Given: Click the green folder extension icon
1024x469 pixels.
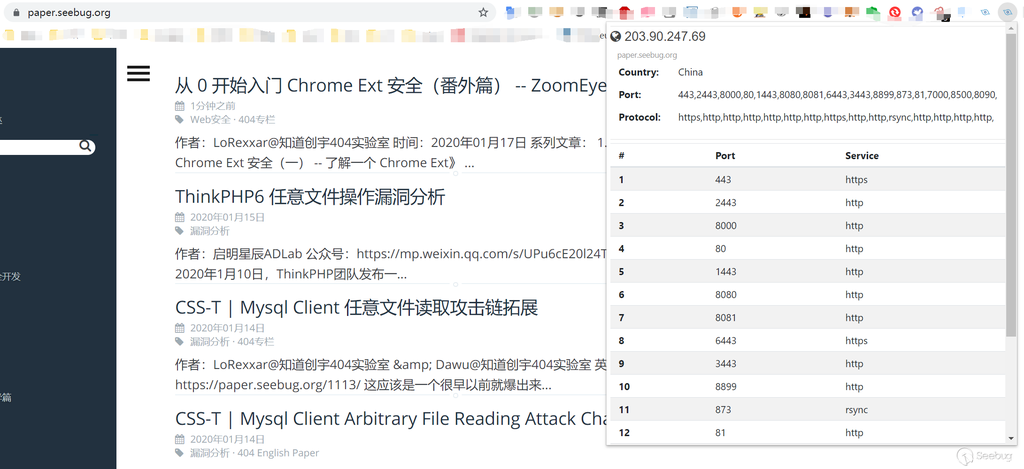Looking at the screenshot, I should click(872, 13).
